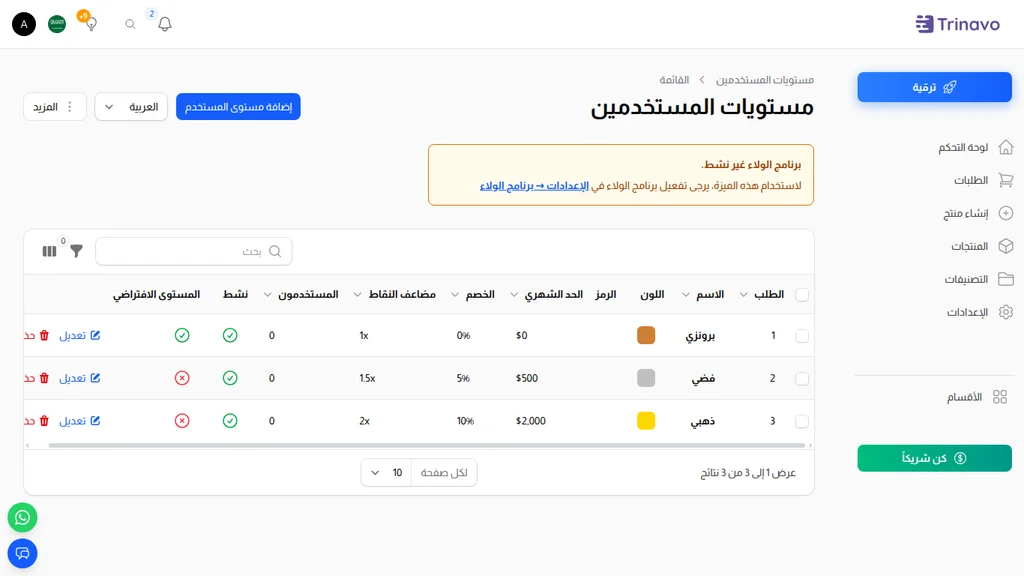This screenshot has width=1024, height=576.
Task: Click the table horizontal scrollbar
Action: tap(426, 445)
